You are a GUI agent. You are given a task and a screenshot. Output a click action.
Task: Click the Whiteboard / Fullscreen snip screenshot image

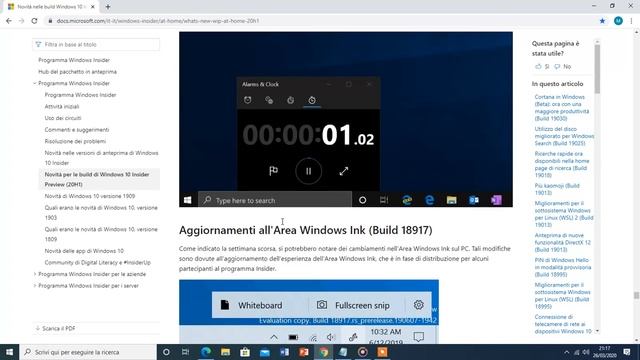[x=309, y=311]
